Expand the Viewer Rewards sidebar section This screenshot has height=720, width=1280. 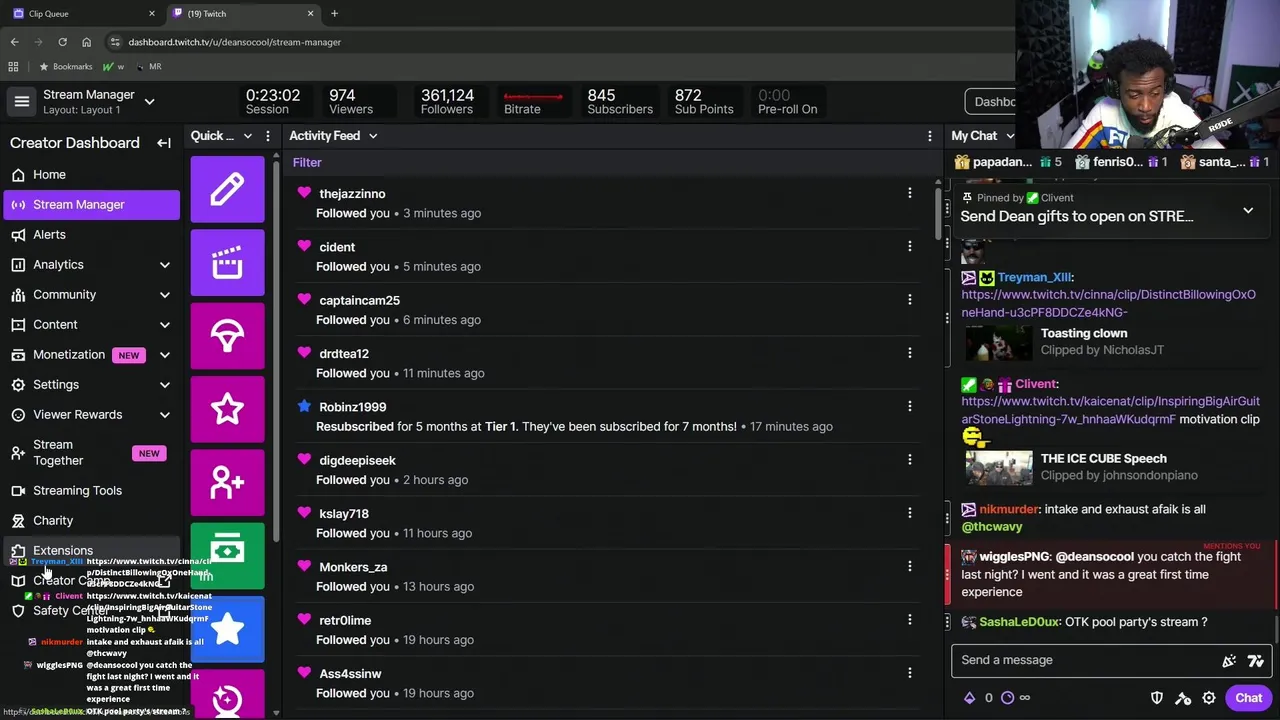(x=165, y=415)
